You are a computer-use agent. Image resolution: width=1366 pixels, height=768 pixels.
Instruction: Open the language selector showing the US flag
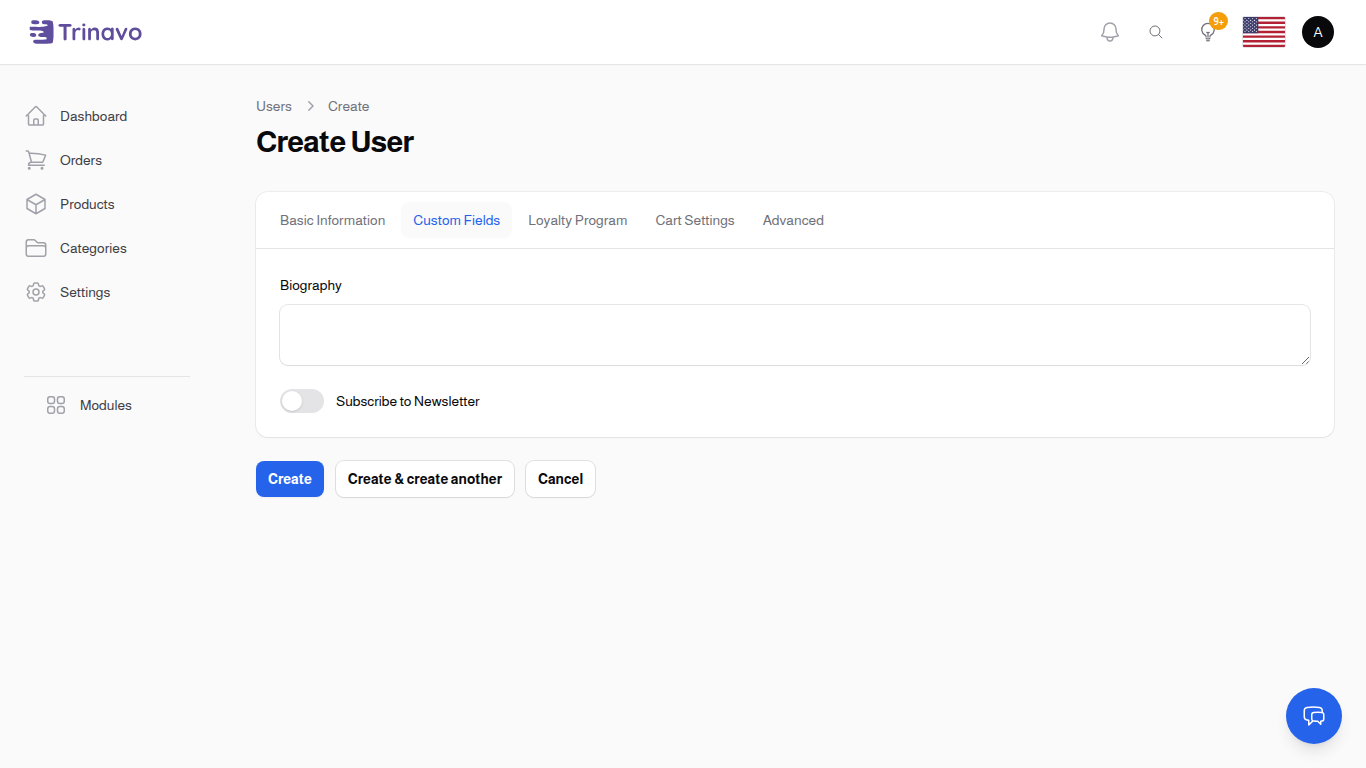pos(1263,31)
